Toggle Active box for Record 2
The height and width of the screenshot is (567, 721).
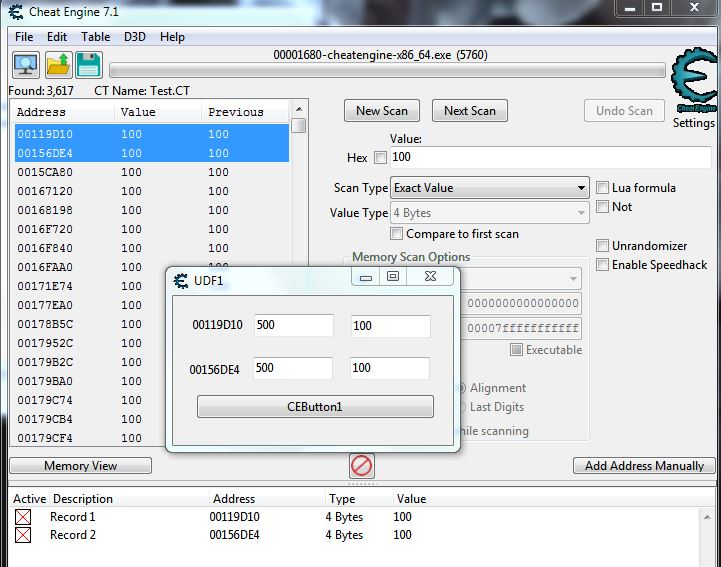23,535
